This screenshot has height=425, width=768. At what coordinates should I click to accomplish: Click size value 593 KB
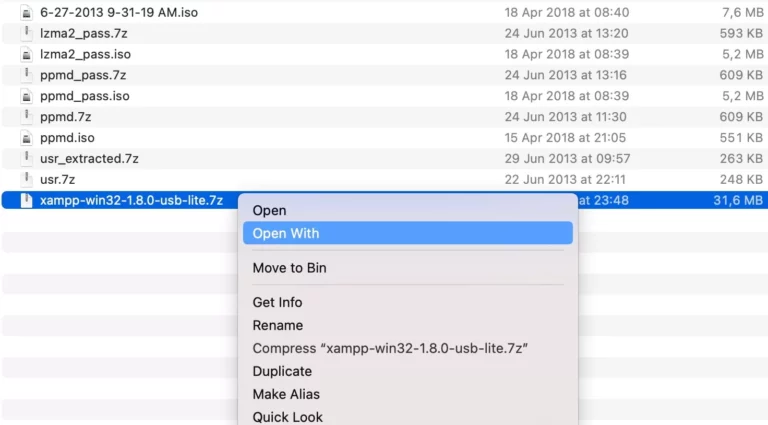(741, 33)
